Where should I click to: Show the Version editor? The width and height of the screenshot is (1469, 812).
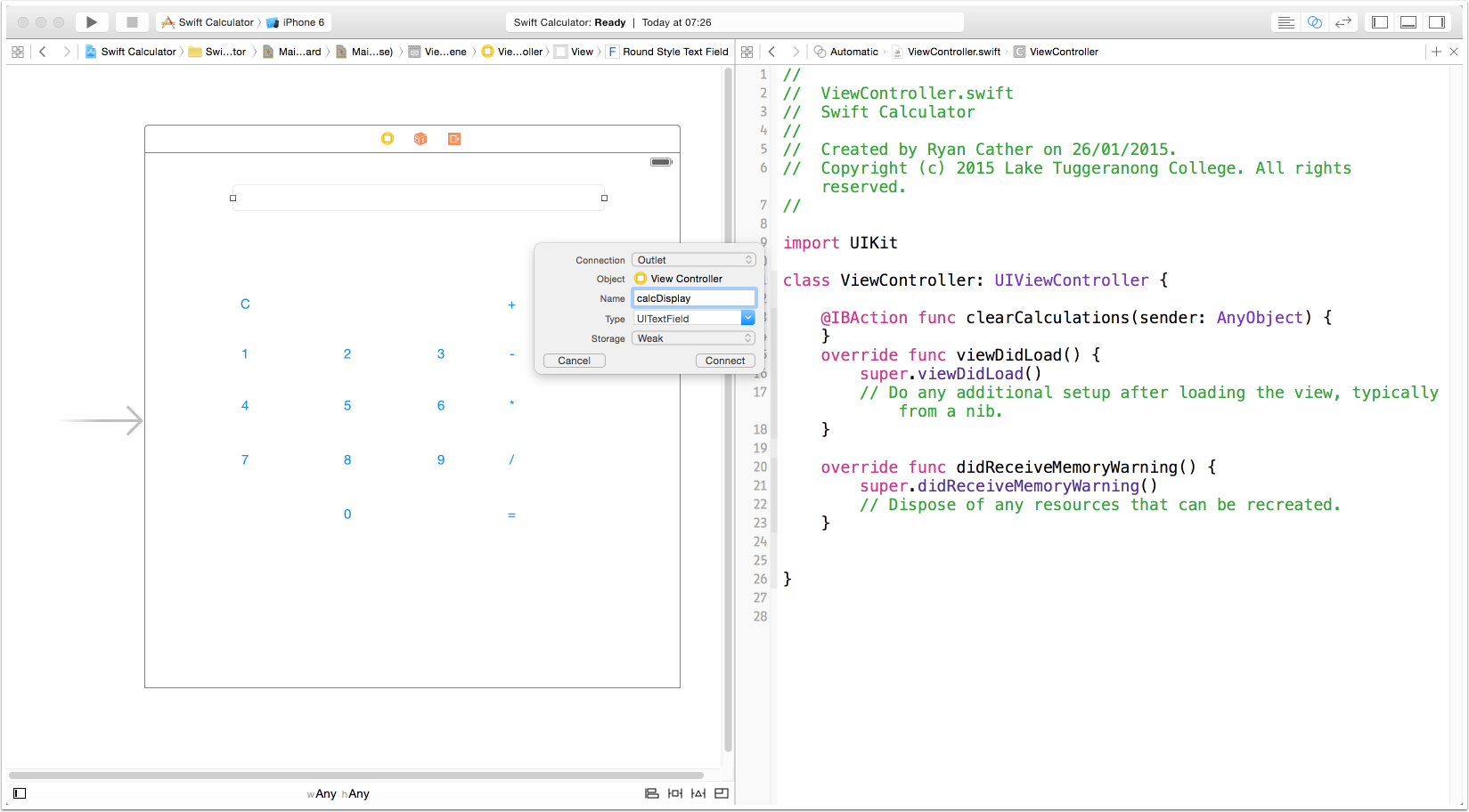1343,22
